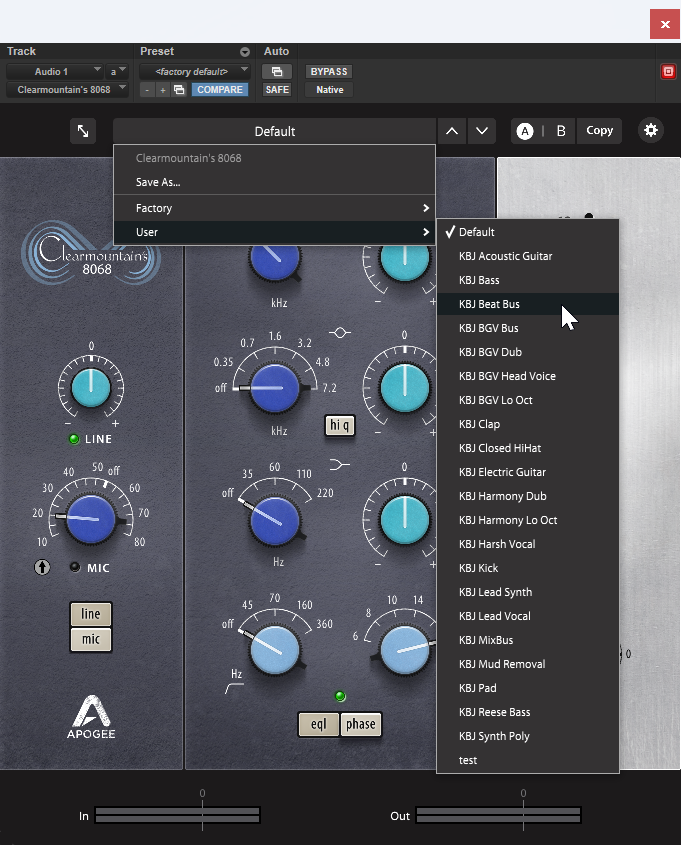Toggle the BYPASS button
This screenshot has height=845, width=681.
(x=329, y=72)
